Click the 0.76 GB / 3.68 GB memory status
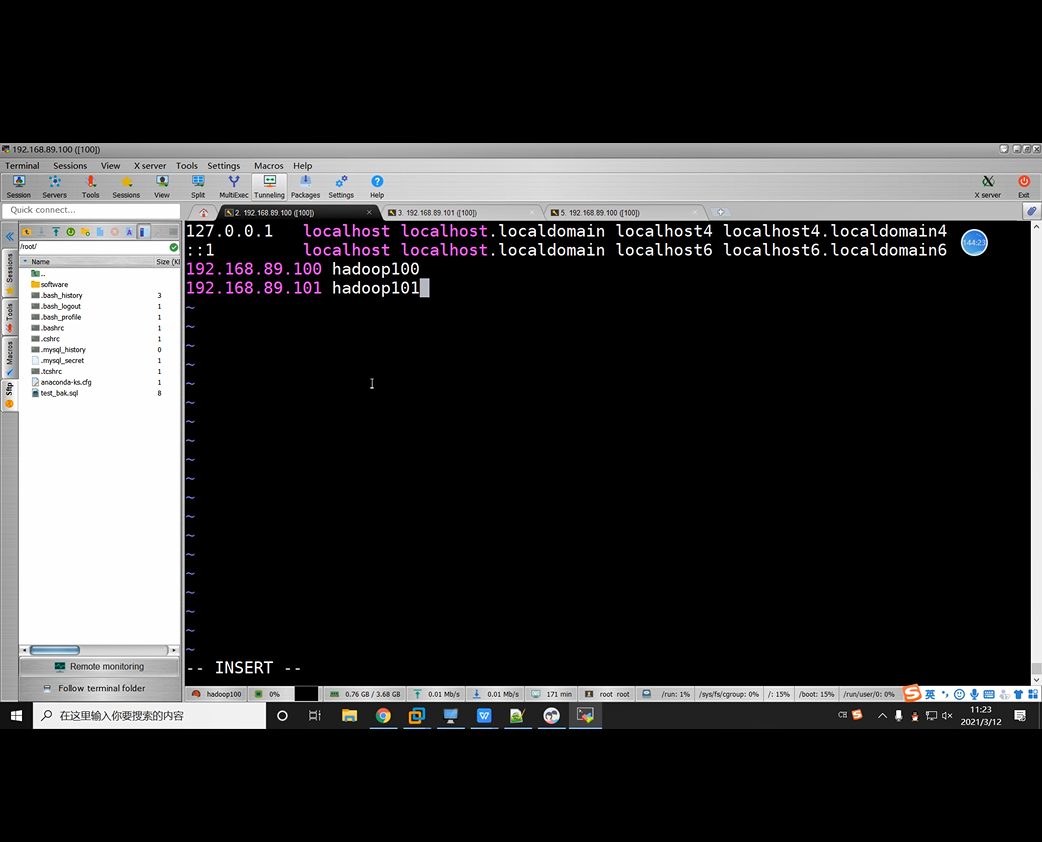The width and height of the screenshot is (1042, 842). coord(365,694)
